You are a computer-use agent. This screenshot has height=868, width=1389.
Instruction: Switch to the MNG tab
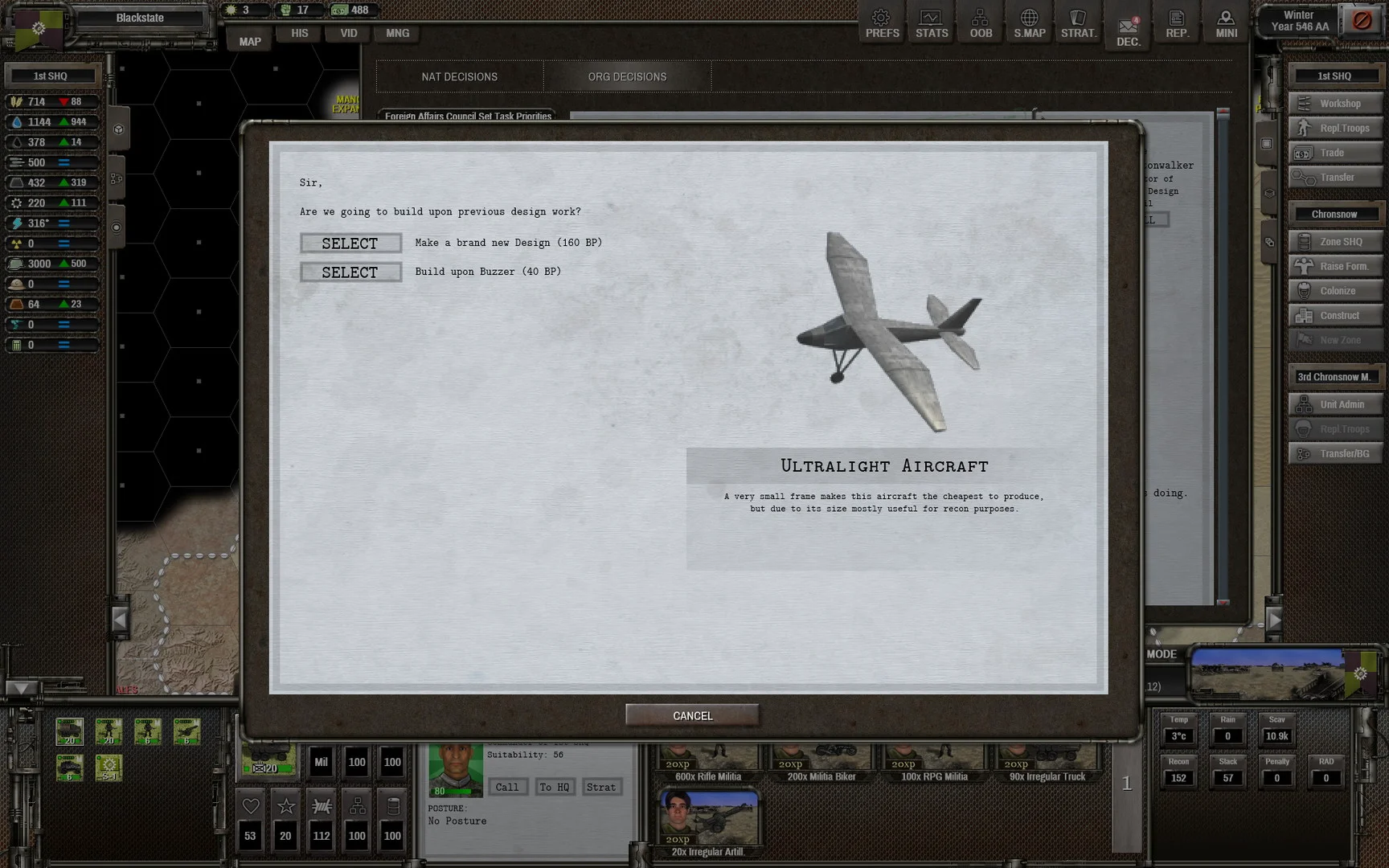(x=396, y=33)
